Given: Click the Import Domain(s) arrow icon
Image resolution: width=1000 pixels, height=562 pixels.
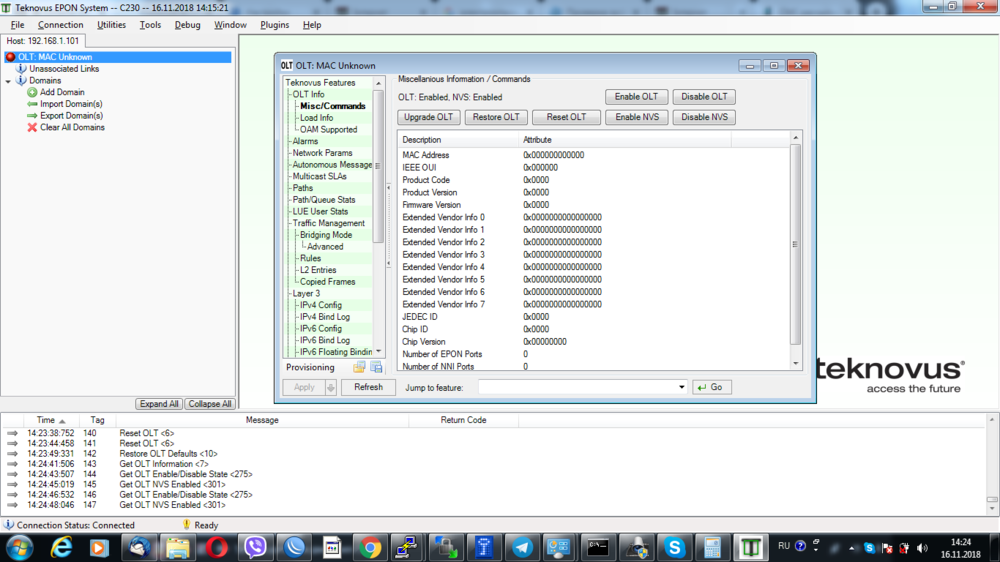Looking at the screenshot, I should pyautogui.click(x=32, y=104).
